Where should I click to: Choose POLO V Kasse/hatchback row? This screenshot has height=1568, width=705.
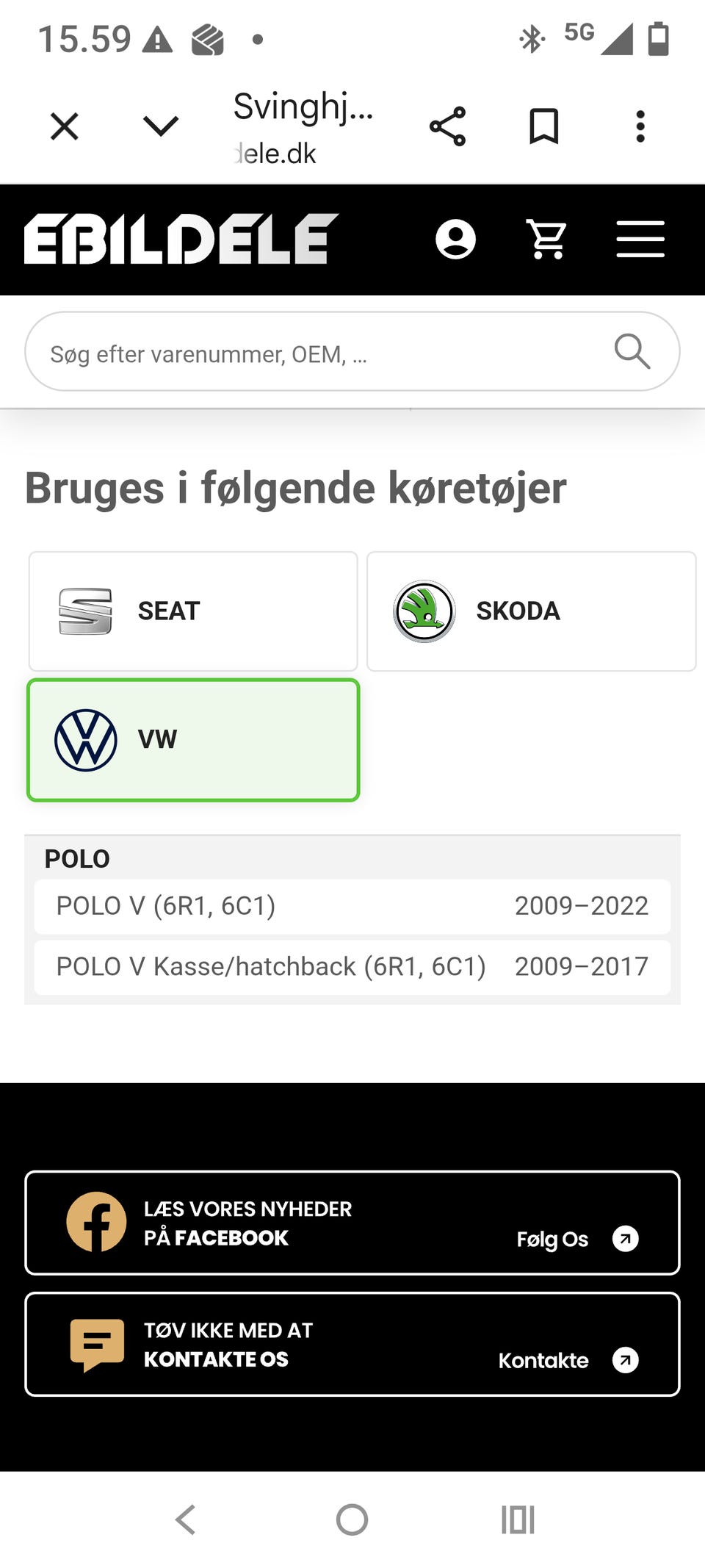pos(352,967)
